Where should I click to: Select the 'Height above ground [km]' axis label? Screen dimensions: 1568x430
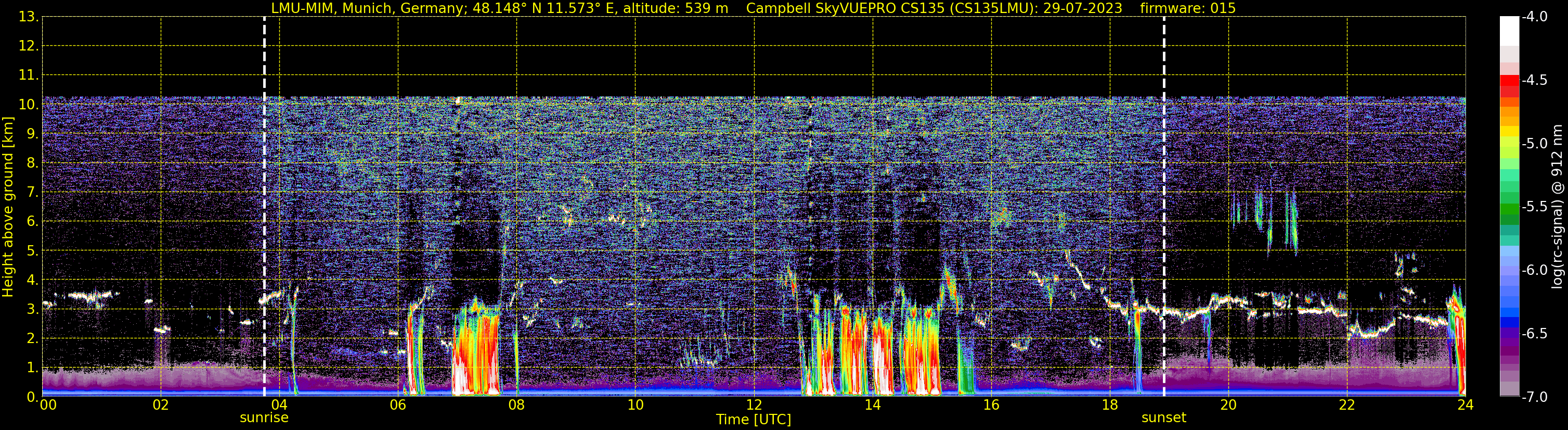[8, 207]
